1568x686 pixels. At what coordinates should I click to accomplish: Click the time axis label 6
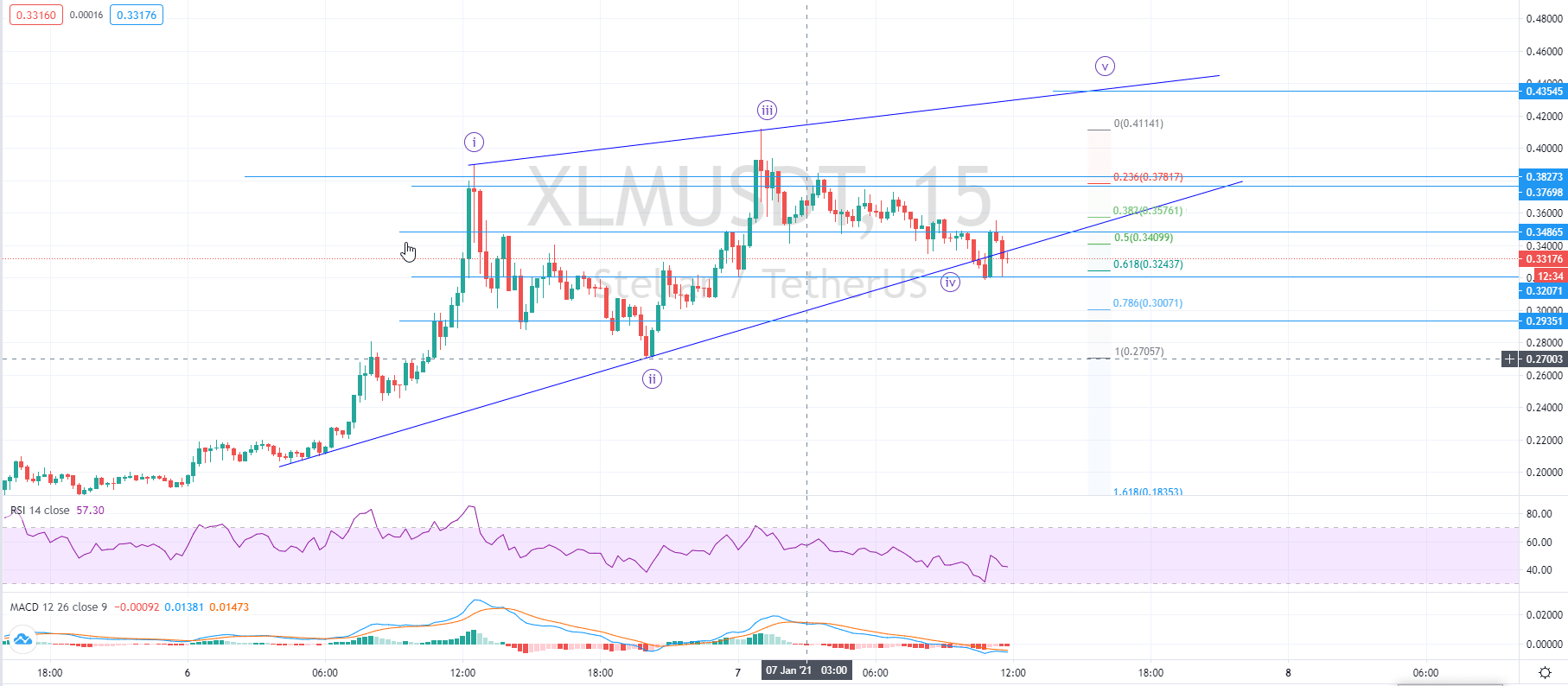pyautogui.click(x=187, y=672)
